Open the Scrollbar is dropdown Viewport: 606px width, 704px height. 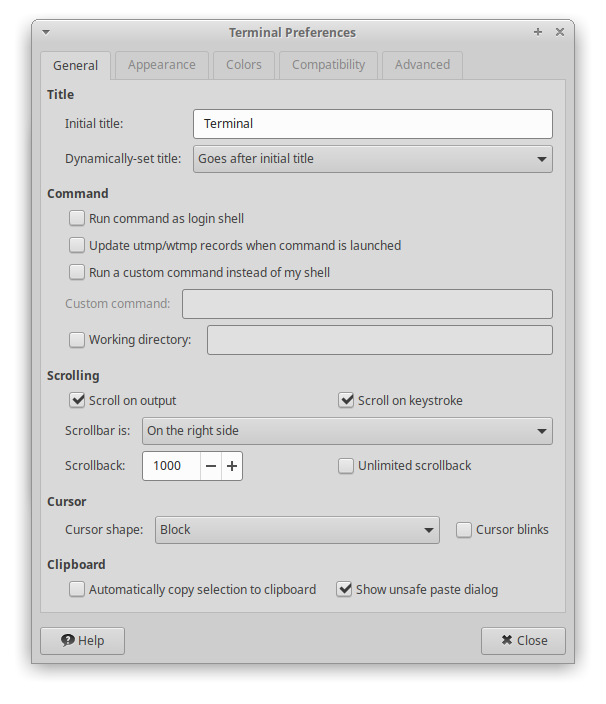(347, 431)
